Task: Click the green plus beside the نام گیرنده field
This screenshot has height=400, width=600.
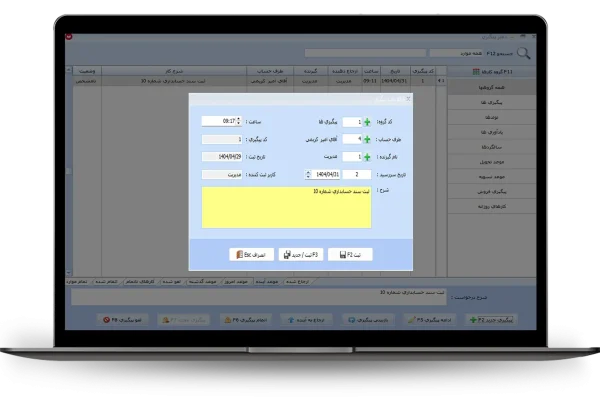Action: [x=367, y=157]
